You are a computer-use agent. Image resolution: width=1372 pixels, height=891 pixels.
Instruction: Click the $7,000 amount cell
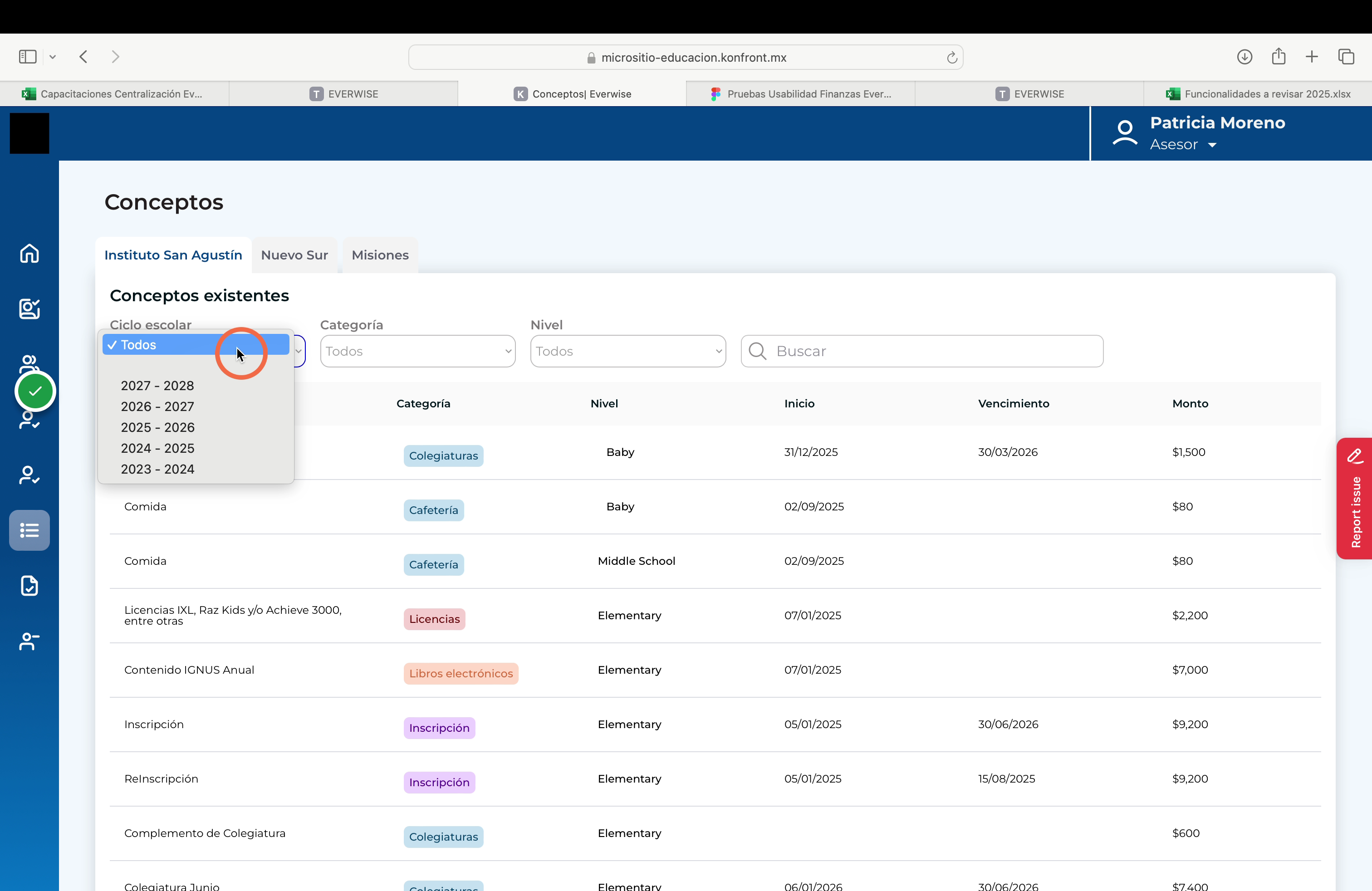coord(1190,670)
